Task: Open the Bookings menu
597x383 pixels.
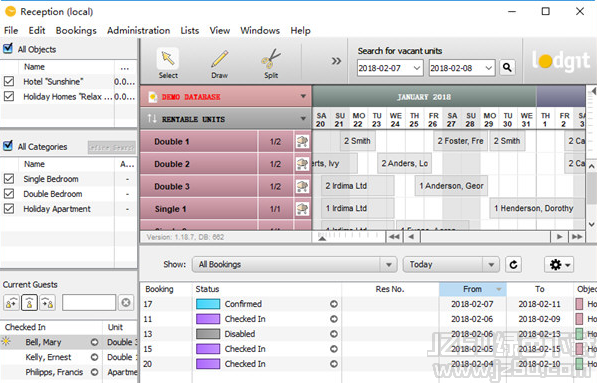Action: [76, 30]
